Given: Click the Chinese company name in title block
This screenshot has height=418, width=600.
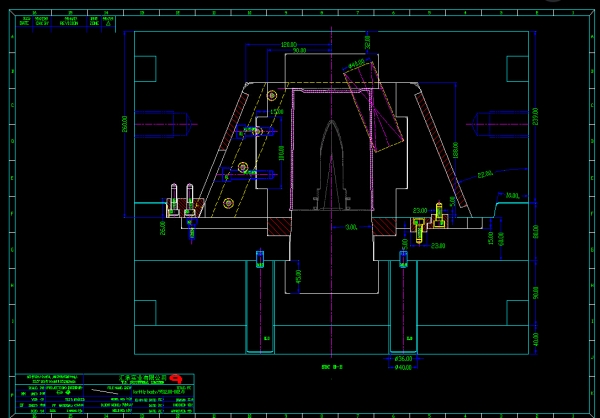Looking at the screenshot, I should tap(143, 378).
